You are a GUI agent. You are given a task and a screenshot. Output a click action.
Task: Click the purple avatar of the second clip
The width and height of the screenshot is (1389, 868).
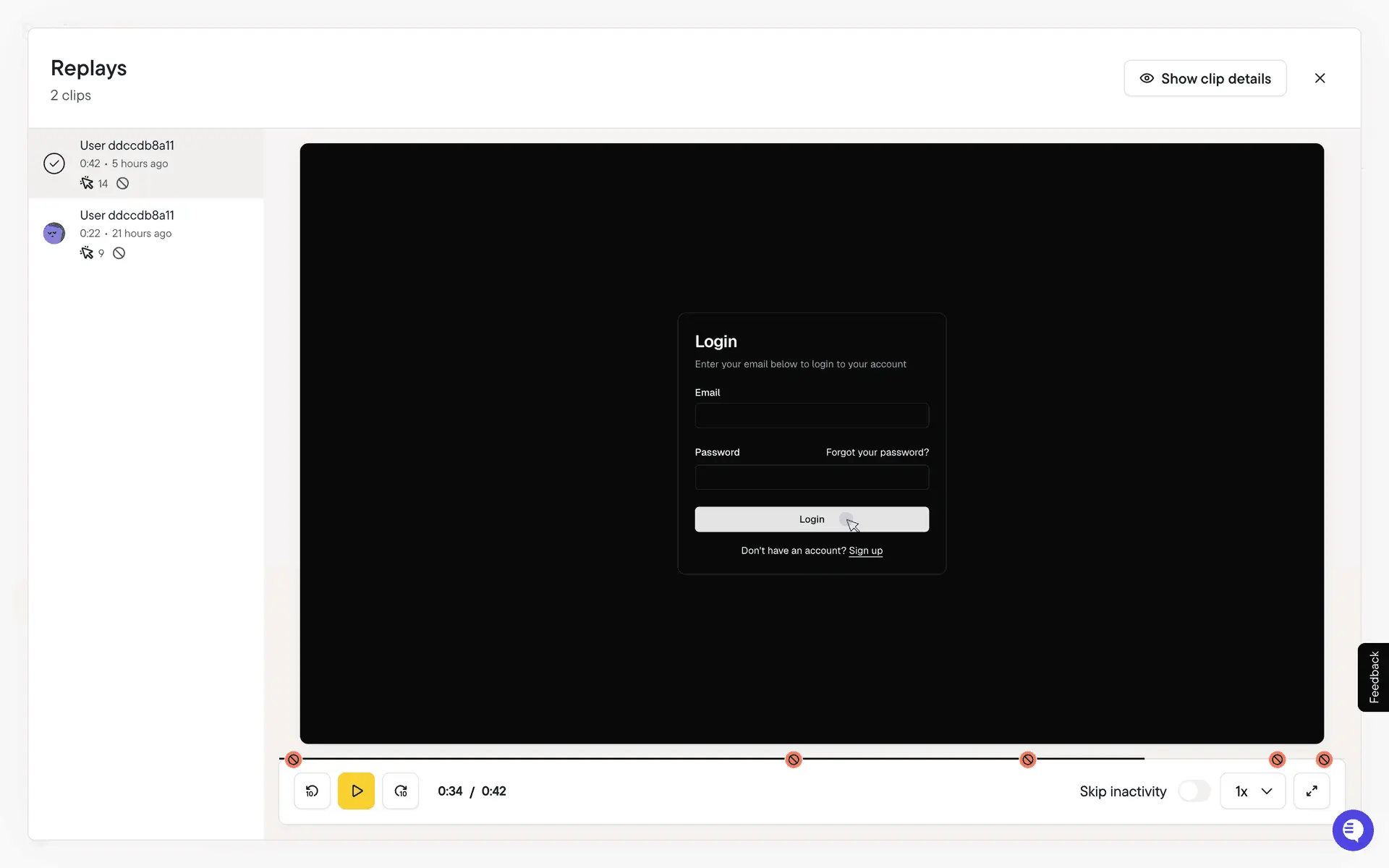[54, 233]
